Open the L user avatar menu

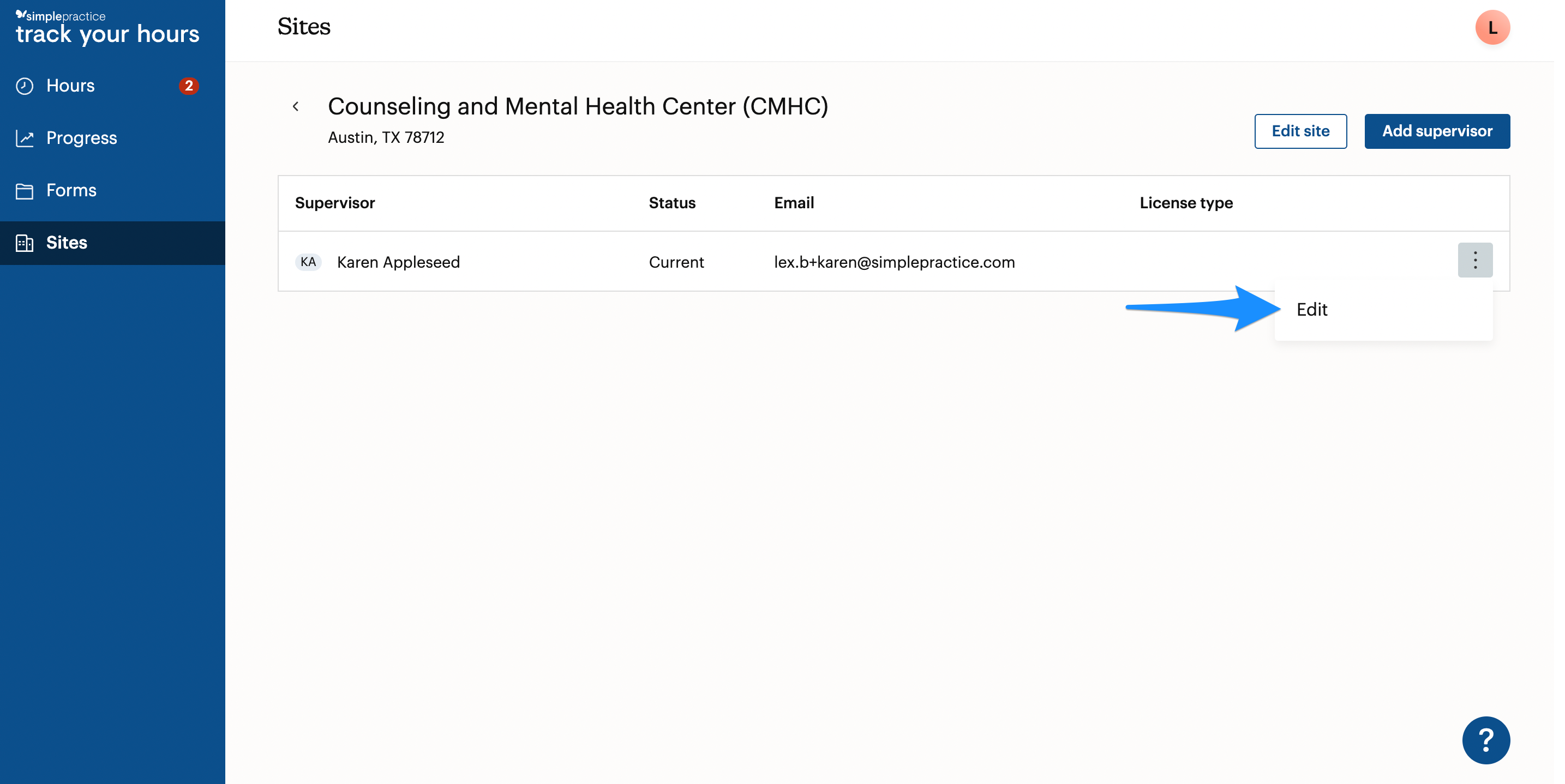tap(1492, 27)
